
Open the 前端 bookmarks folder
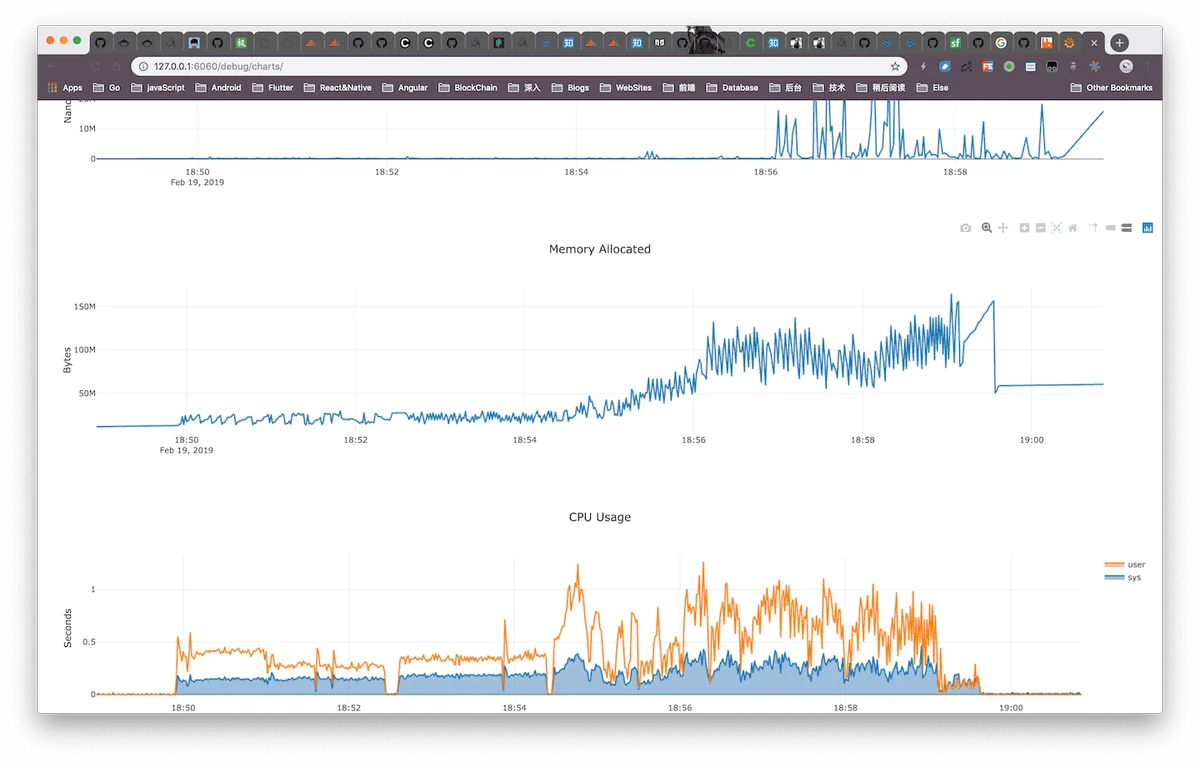[678, 88]
